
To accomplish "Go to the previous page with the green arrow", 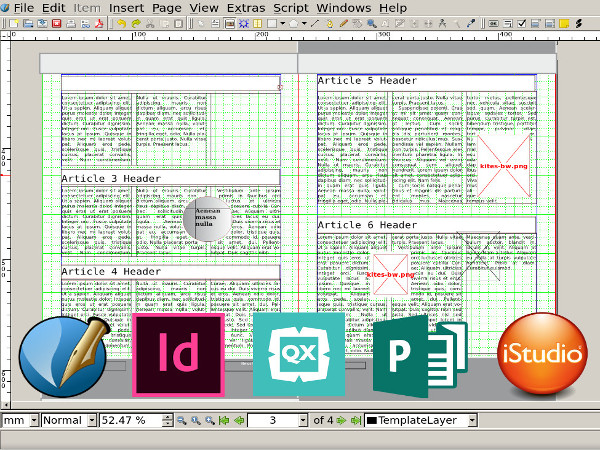I will (x=239, y=421).
